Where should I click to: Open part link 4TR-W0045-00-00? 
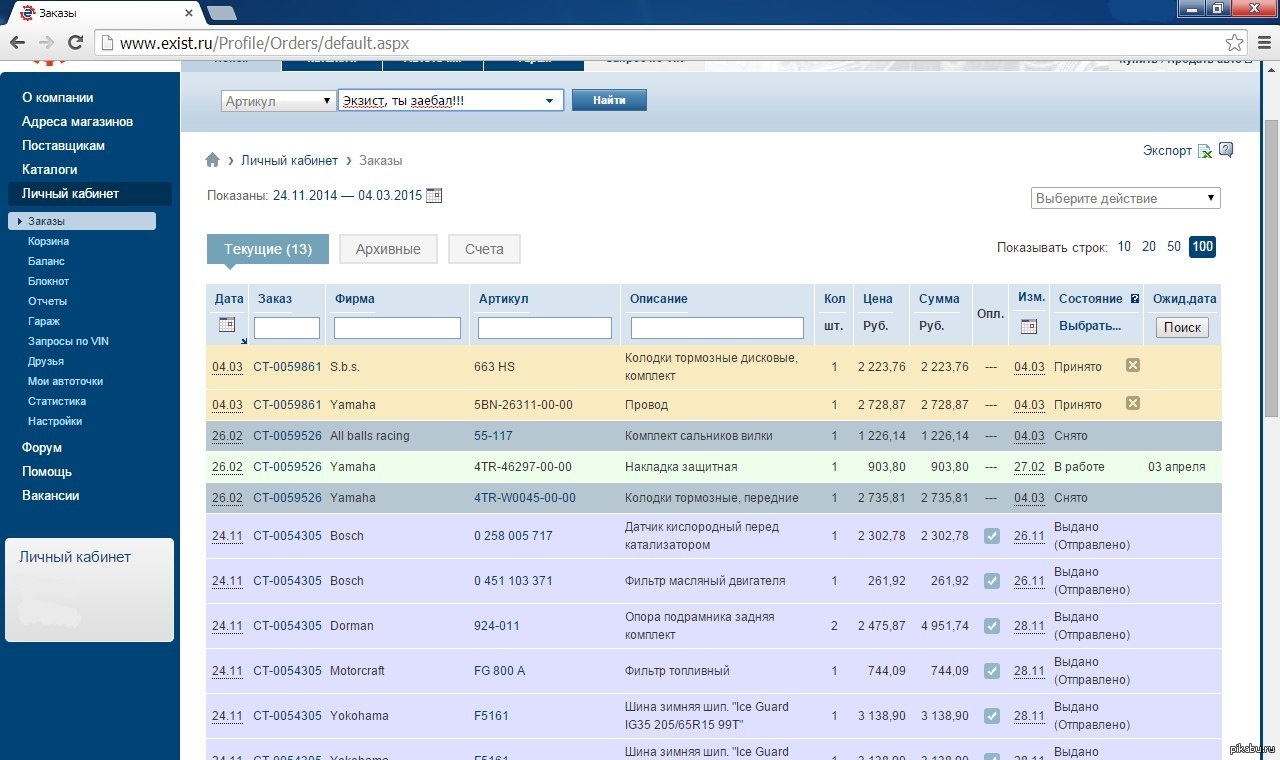point(525,498)
